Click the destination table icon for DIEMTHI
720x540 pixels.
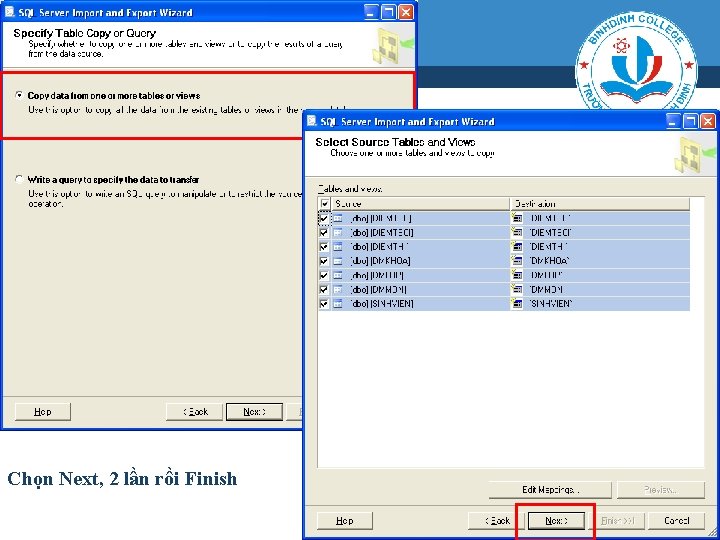tap(517, 247)
